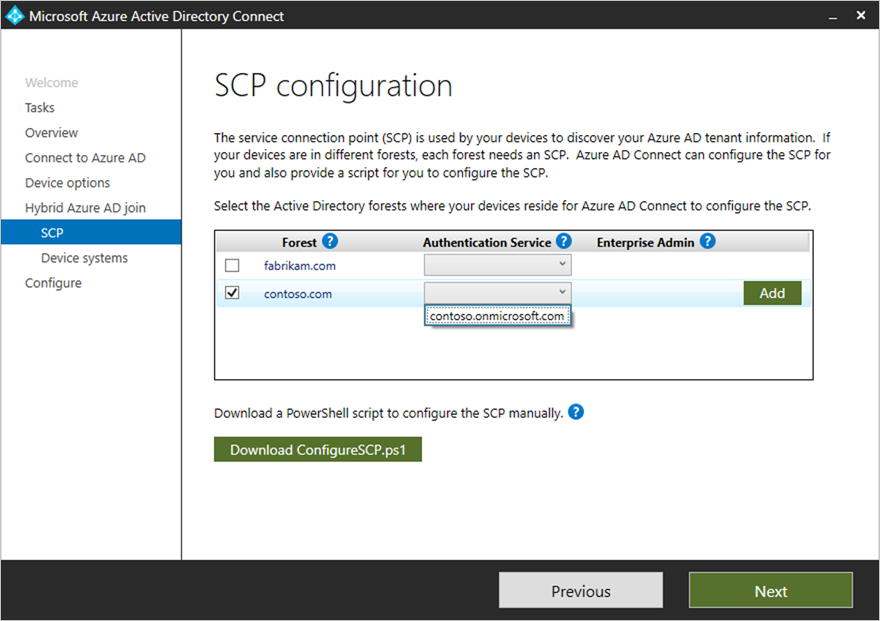
Task: Open help about the PowerShell SCP script
Action: tap(576, 411)
